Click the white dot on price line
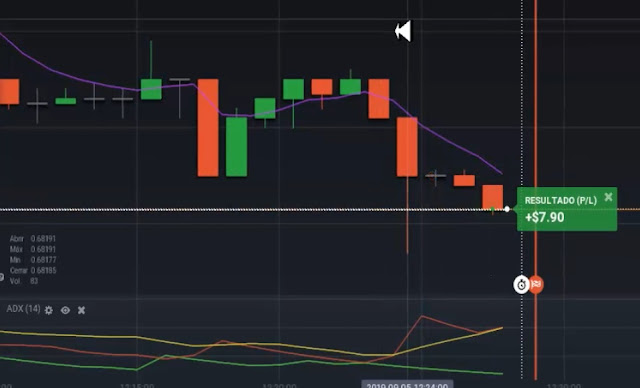The width and height of the screenshot is (640, 388). pyautogui.click(x=507, y=209)
